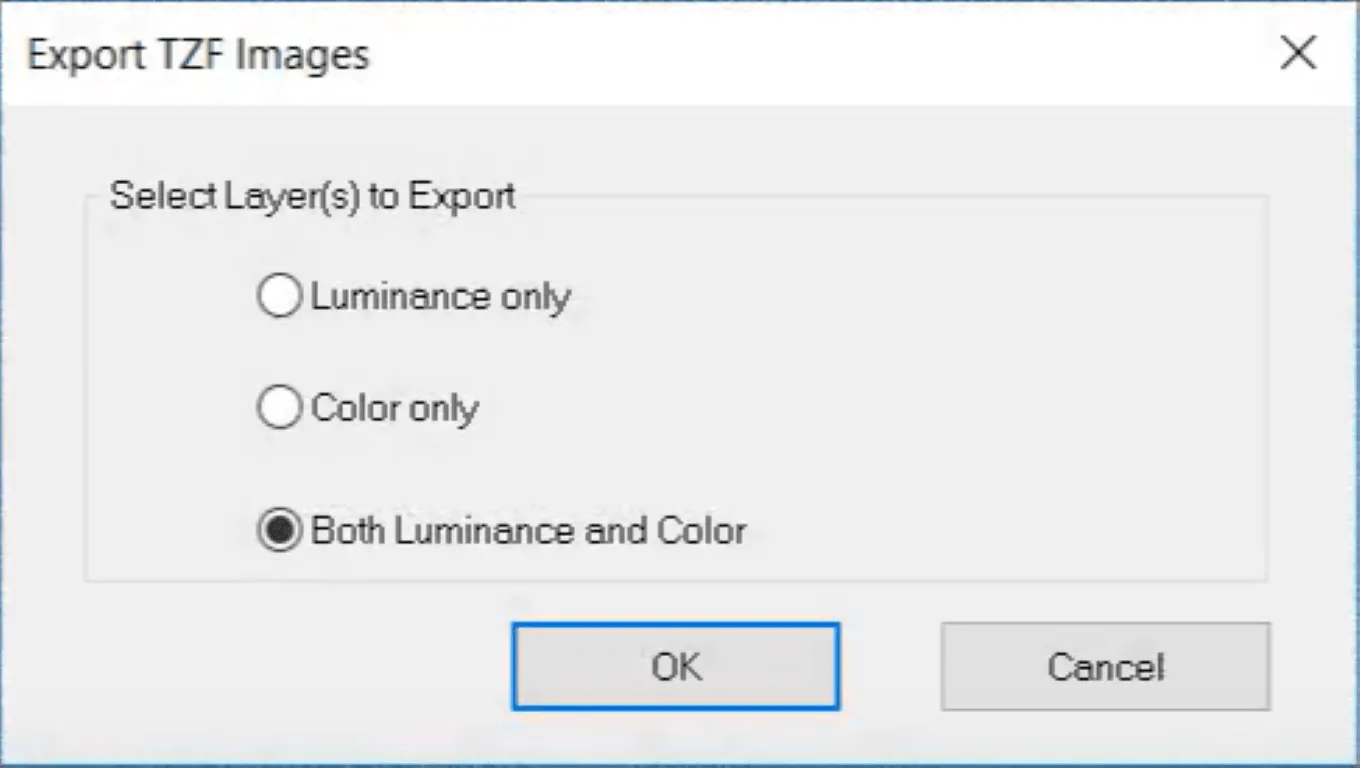Select the Color only radio button
Viewport: 1360px width, 768px height.
(279, 408)
